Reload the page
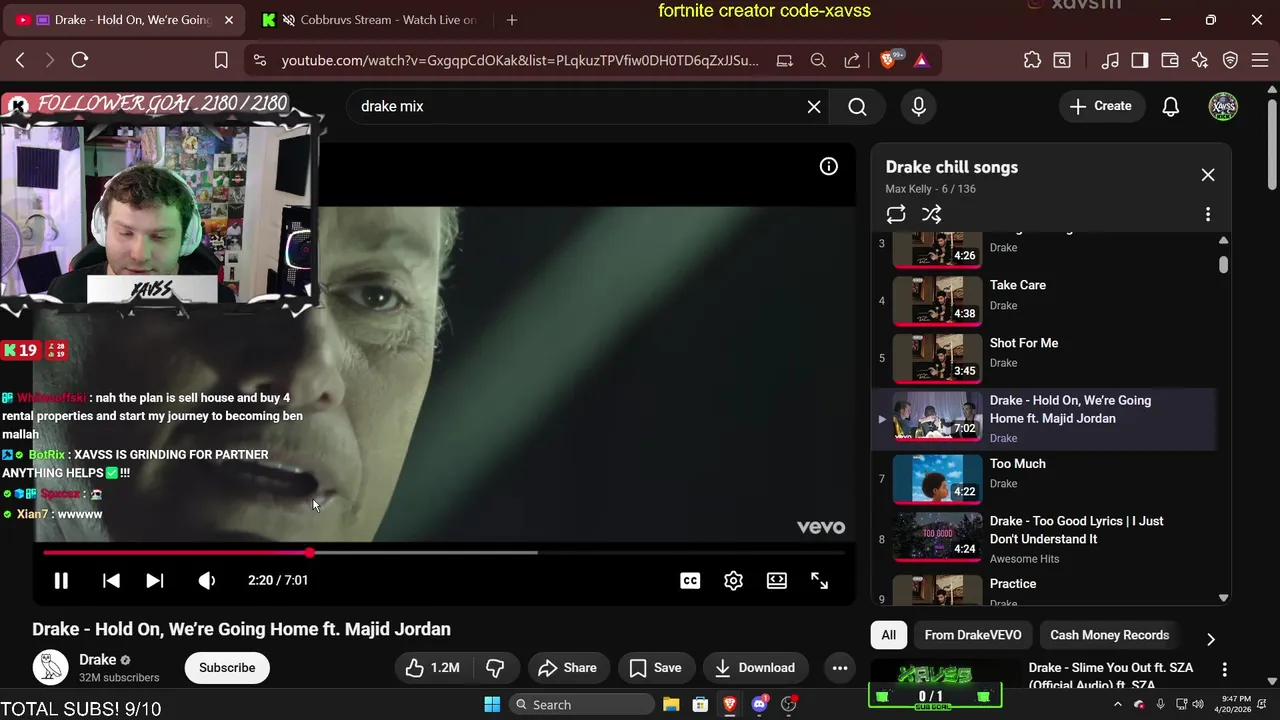Image resolution: width=1280 pixels, height=720 pixels. coord(80,60)
